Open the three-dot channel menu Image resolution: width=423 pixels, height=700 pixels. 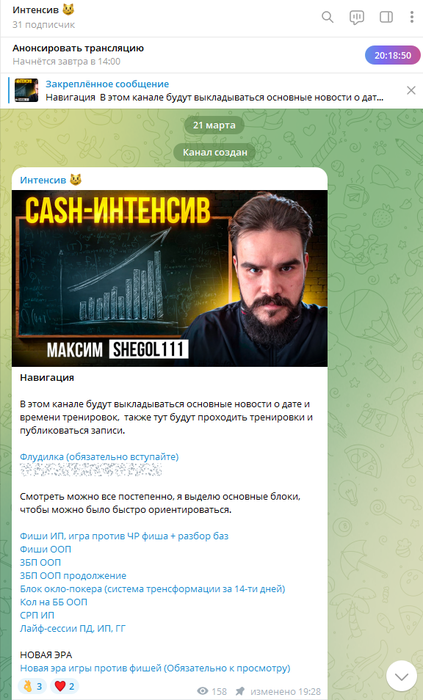(411, 17)
